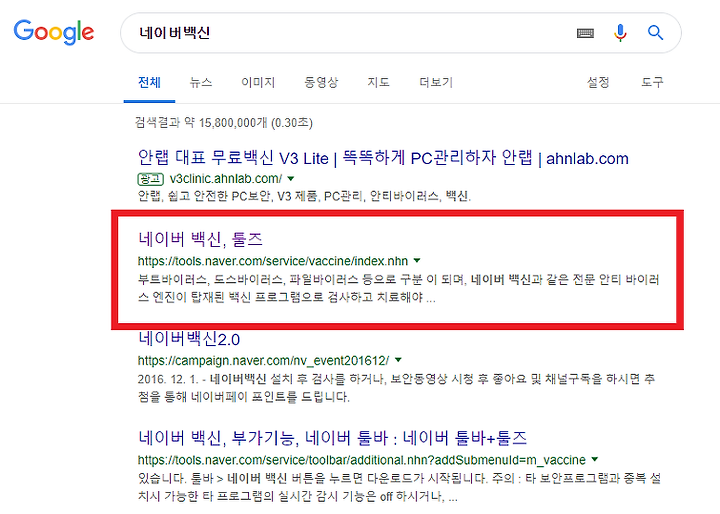The image size is (720, 514).
Task: Click the snippet date 2016. 12. 1.
Action: 168,379
